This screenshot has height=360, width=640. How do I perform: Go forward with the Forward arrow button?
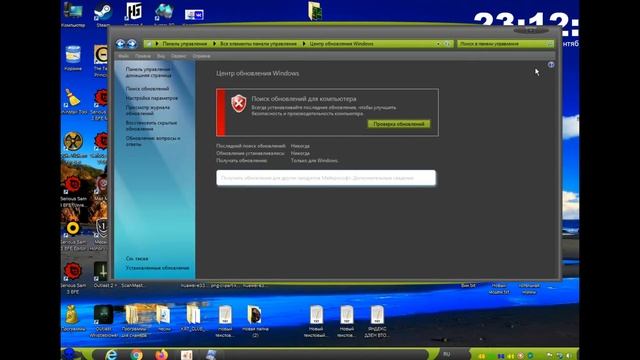pyautogui.click(x=131, y=44)
